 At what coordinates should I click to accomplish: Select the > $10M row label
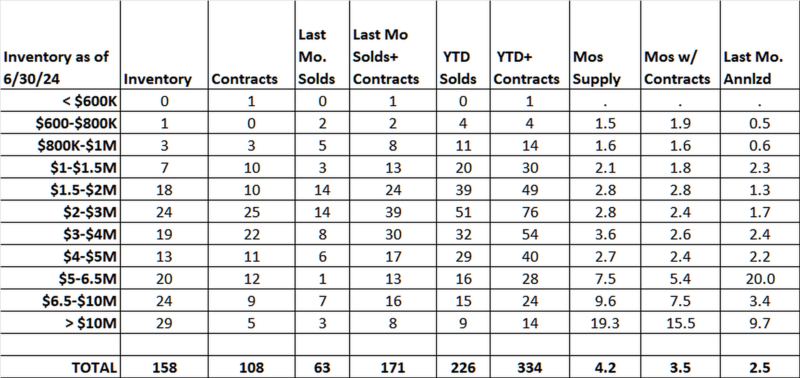89,322
